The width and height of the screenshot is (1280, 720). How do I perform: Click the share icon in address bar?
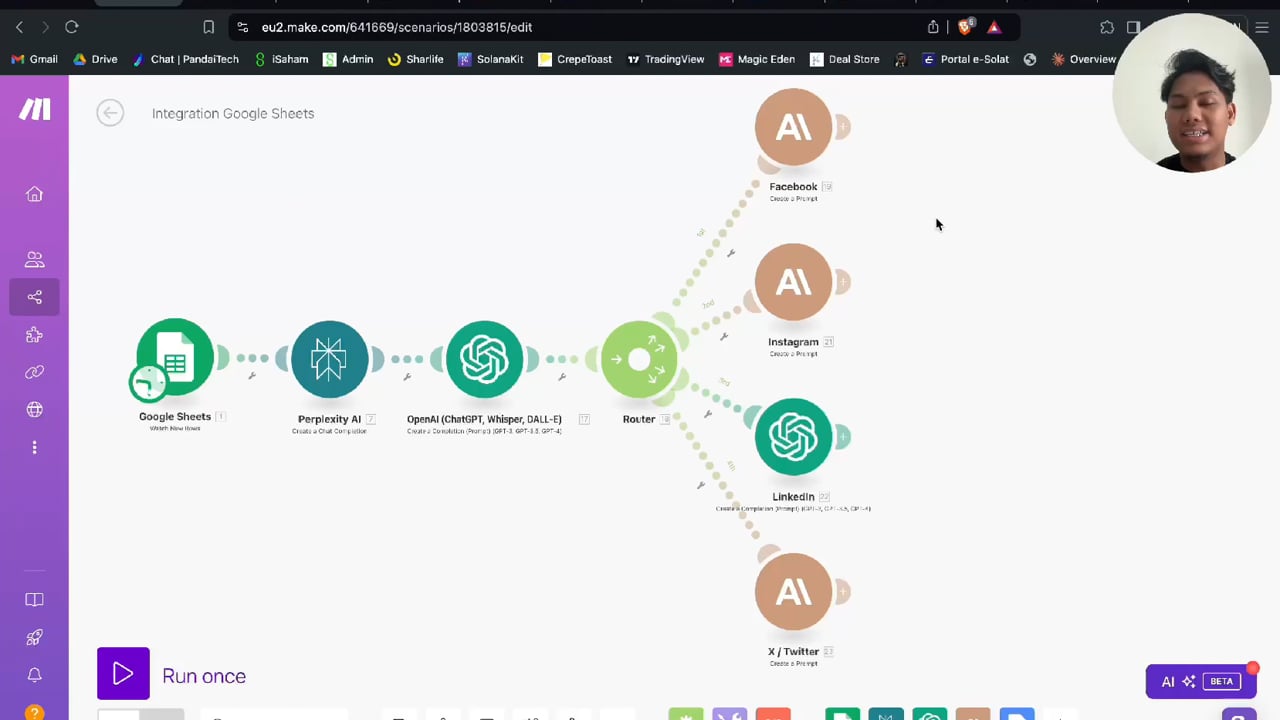point(933,27)
